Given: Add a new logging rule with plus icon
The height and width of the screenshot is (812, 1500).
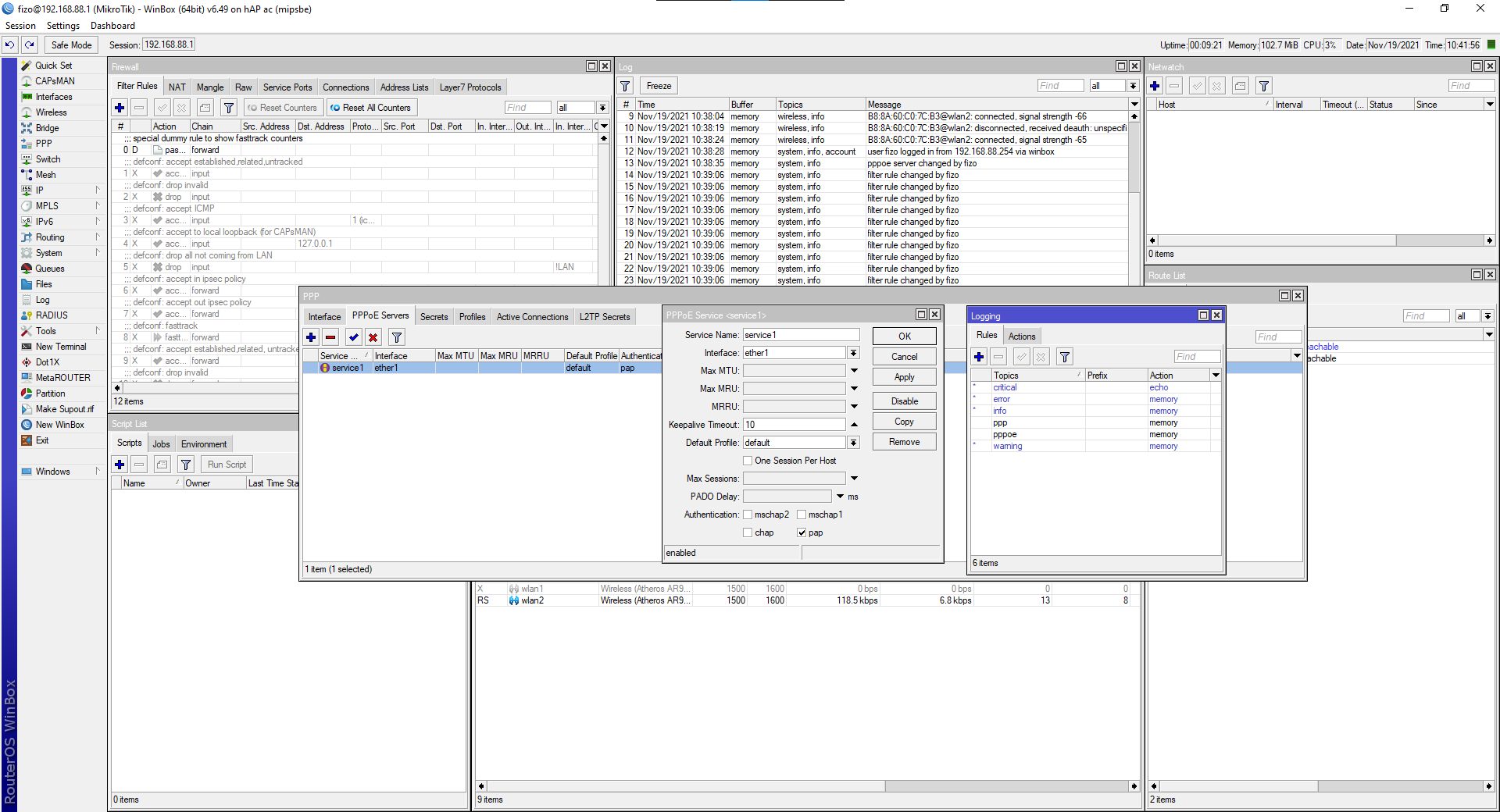Looking at the screenshot, I should click(979, 357).
